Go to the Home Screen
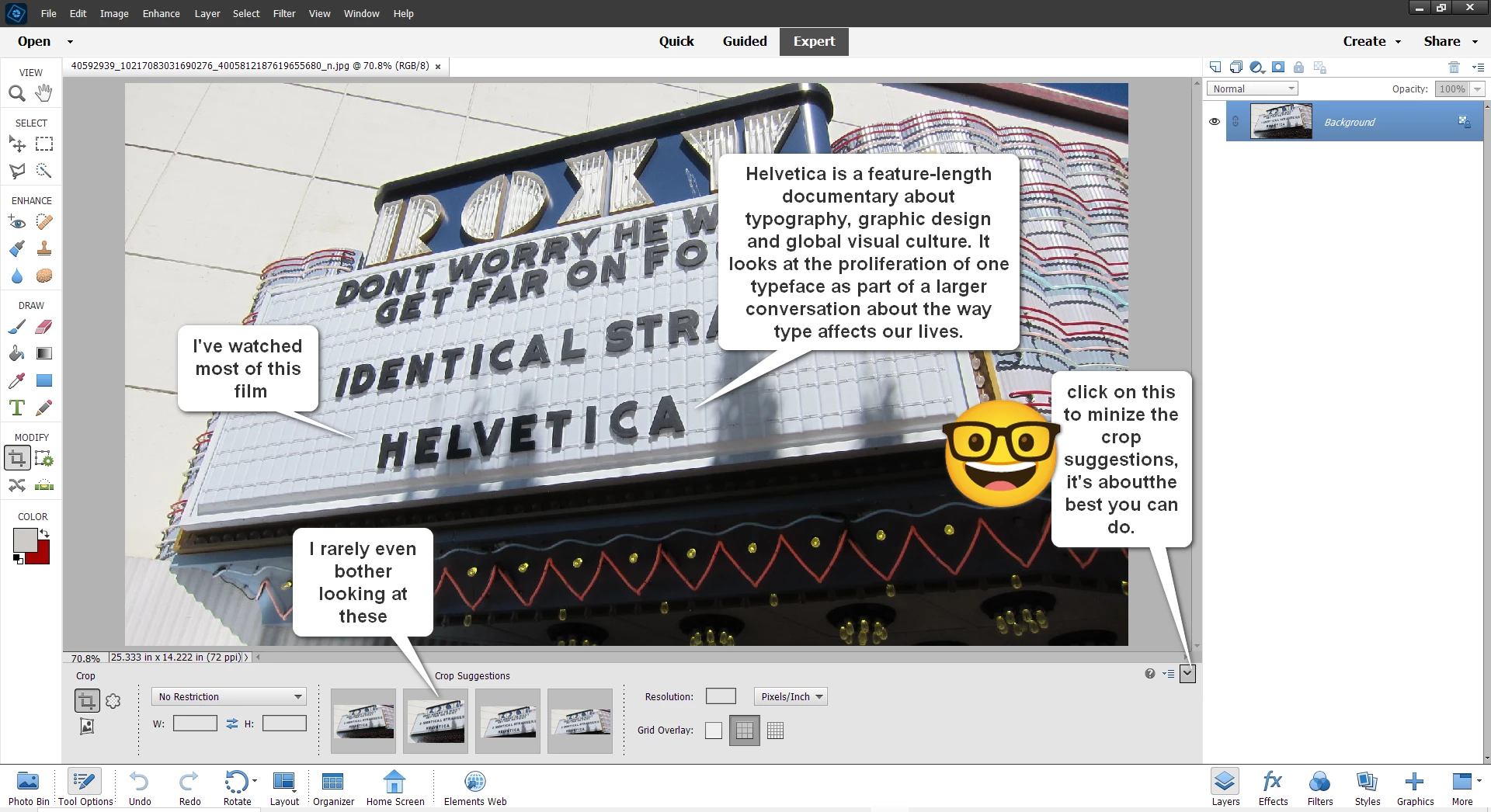The height and width of the screenshot is (812, 1491). 395,788
